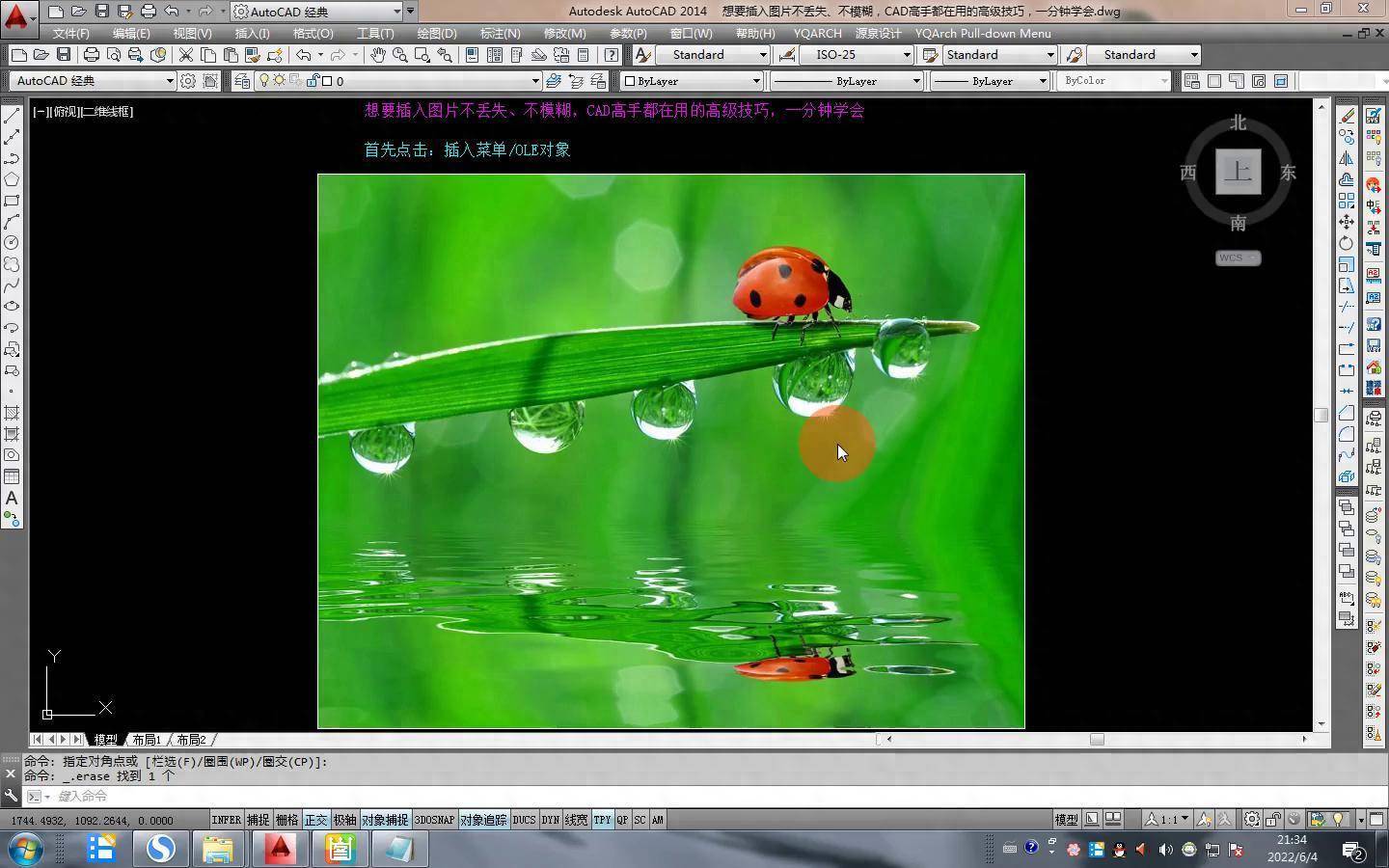Open the AutoCAD 经典 workspace dropdown
Screen dimensions: 1389x868
coord(169,81)
